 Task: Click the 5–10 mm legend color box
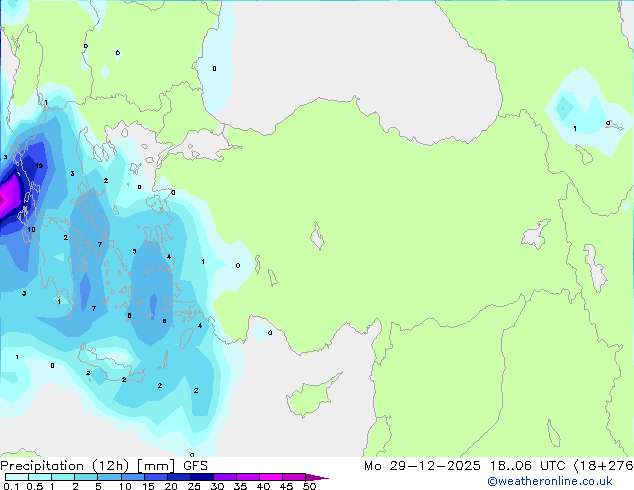(109, 477)
